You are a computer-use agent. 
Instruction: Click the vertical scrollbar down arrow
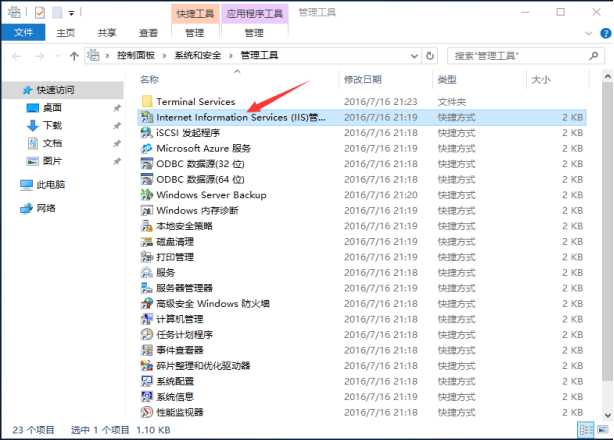pos(607,415)
